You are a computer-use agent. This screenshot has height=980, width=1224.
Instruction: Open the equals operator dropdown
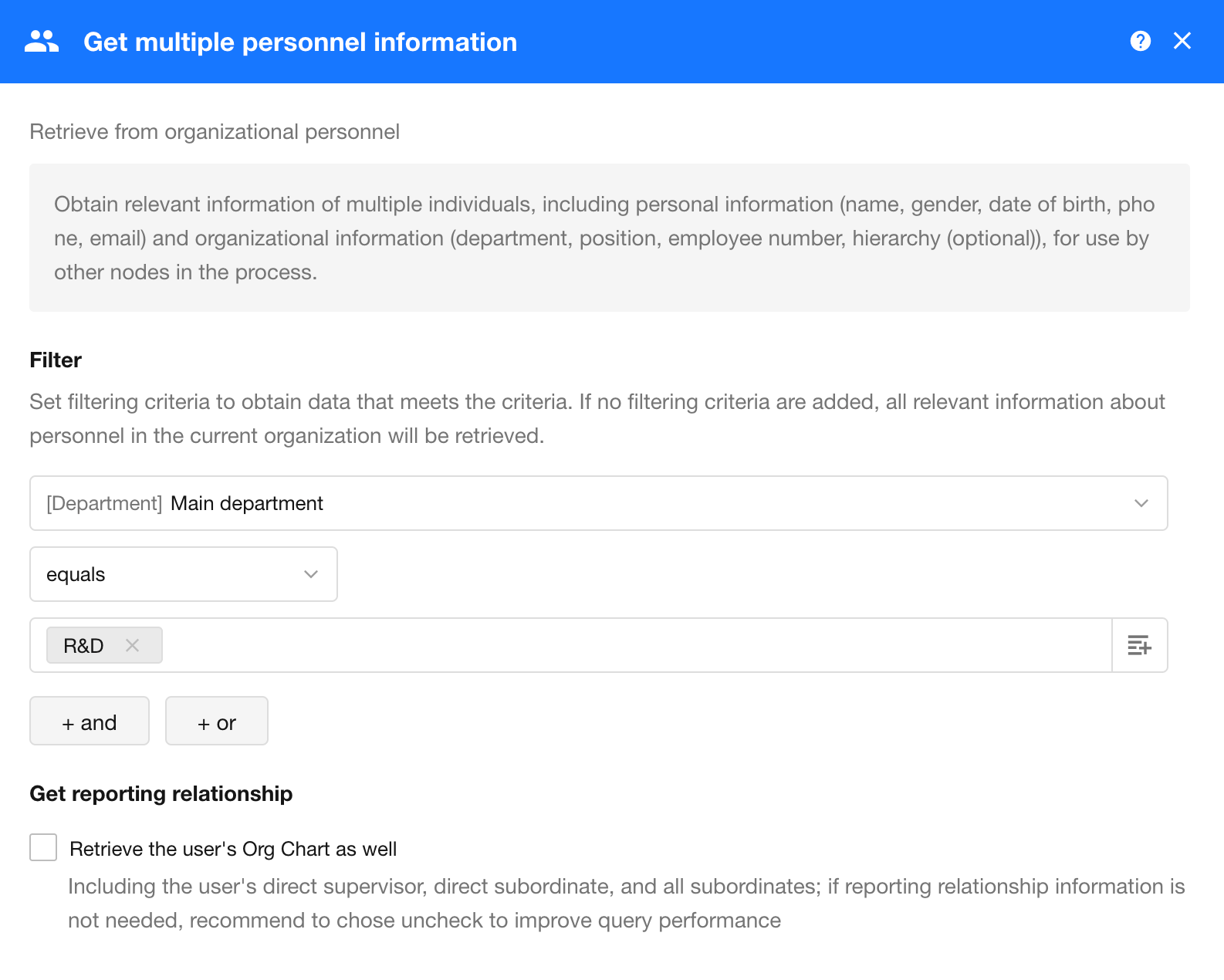[183, 574]
